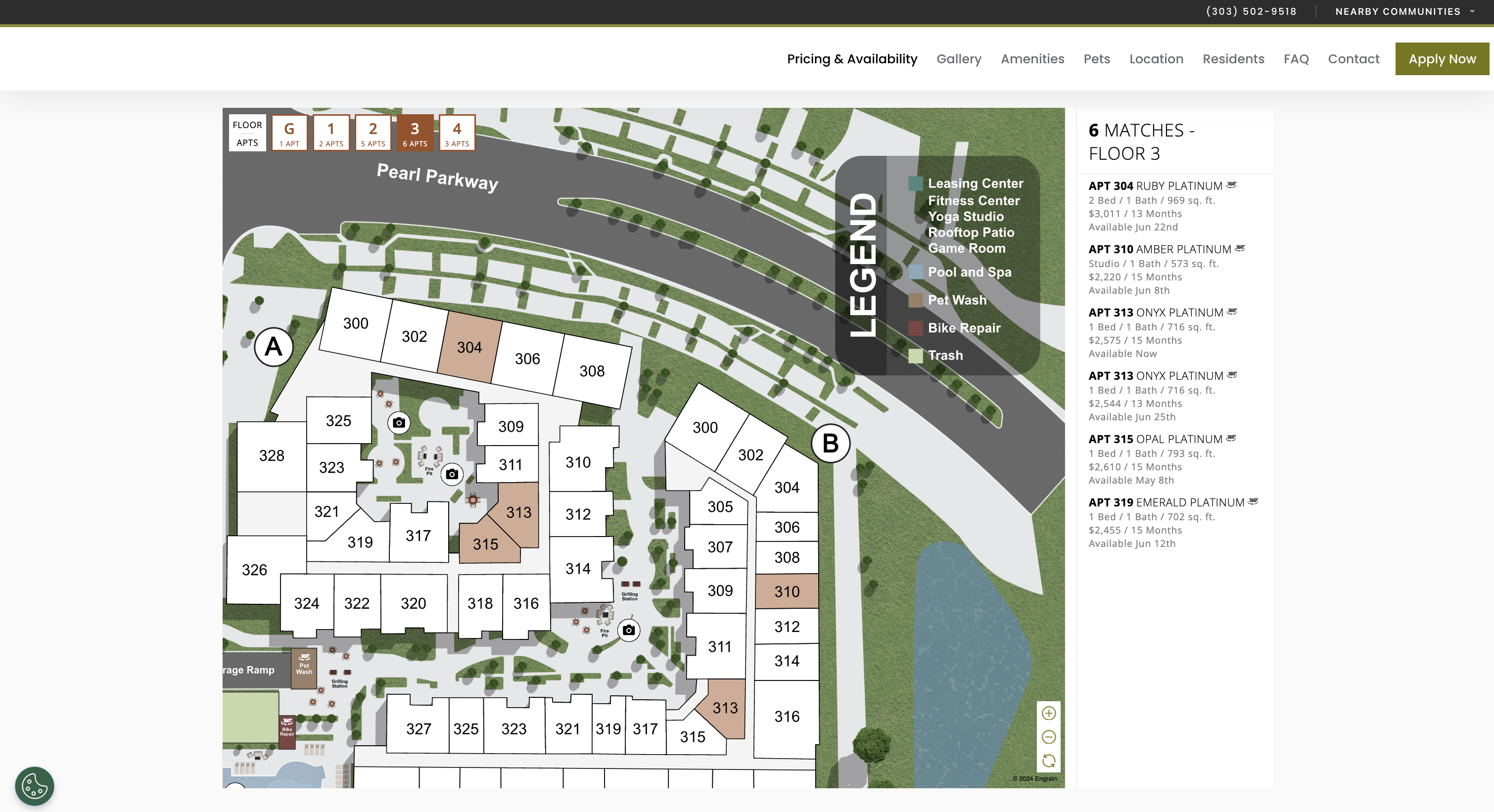
Task: Open cookie preferences icon
Action: 35,786
